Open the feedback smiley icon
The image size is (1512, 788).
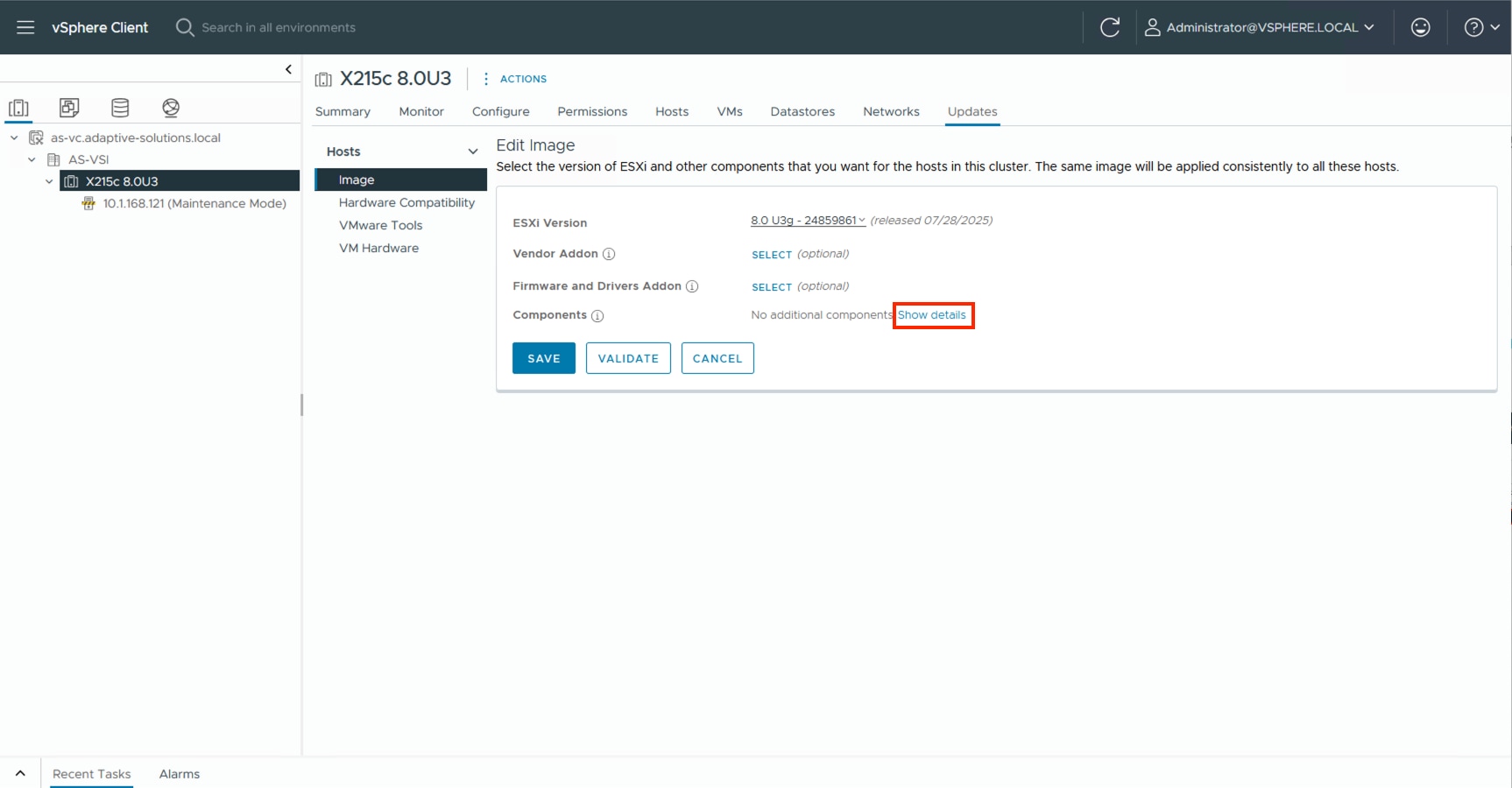(x=1419, y=27)
